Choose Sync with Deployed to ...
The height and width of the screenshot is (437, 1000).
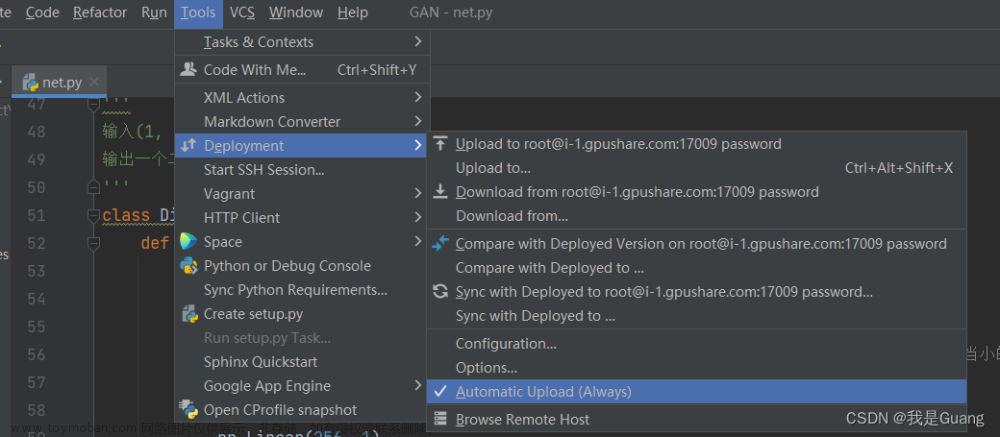[x=696, y=316]
